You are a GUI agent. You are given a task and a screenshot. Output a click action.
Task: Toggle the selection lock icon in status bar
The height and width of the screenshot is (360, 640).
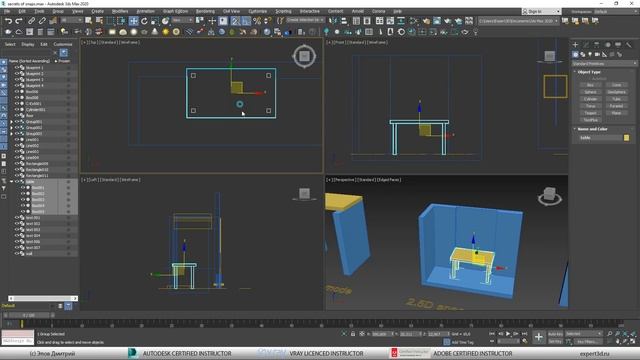(x=353, y=334)
